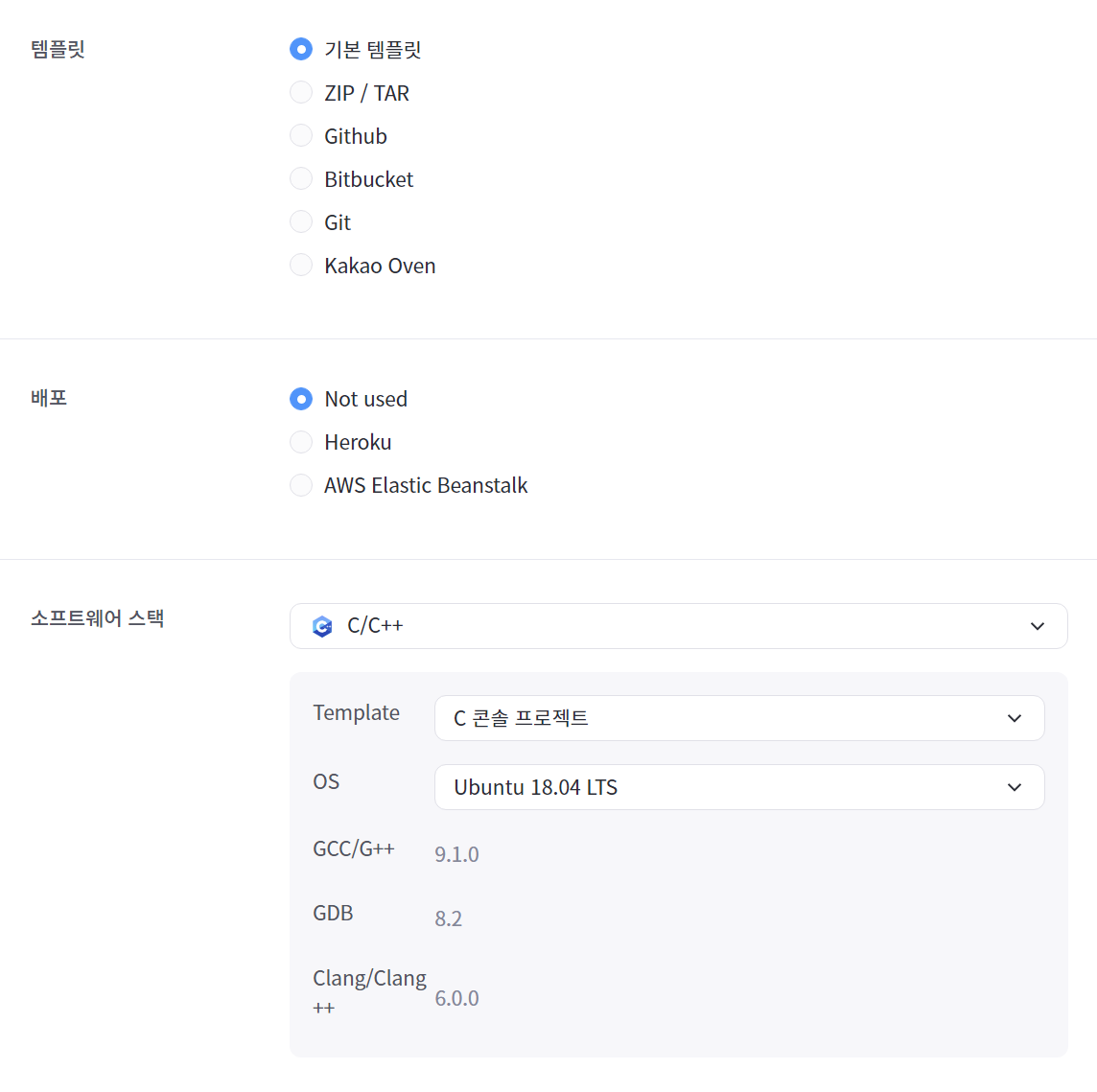
Task: Click the 배포 section label
Action: click(49, 398)
